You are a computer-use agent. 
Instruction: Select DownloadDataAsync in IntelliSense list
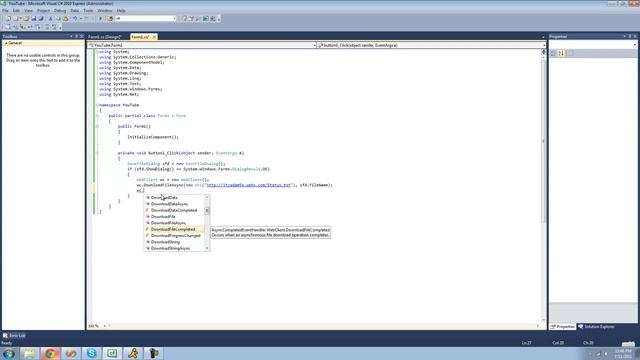click(174, 204)
